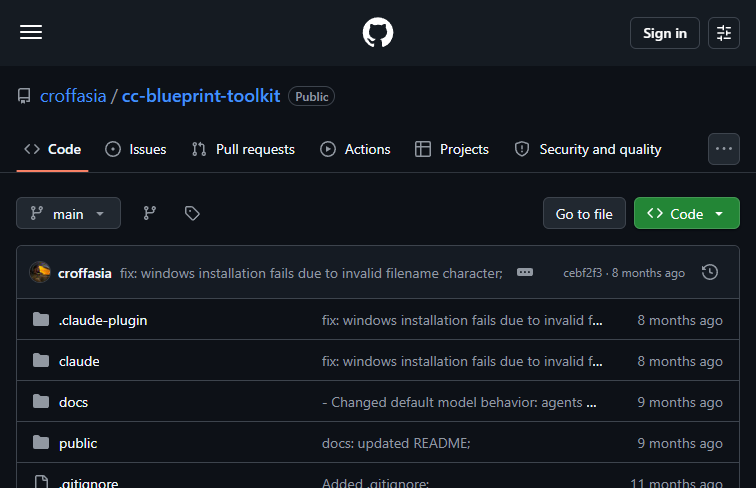
Task: Open additional navigation options menu
Action: pyautogui.click(x=724, y=149)
